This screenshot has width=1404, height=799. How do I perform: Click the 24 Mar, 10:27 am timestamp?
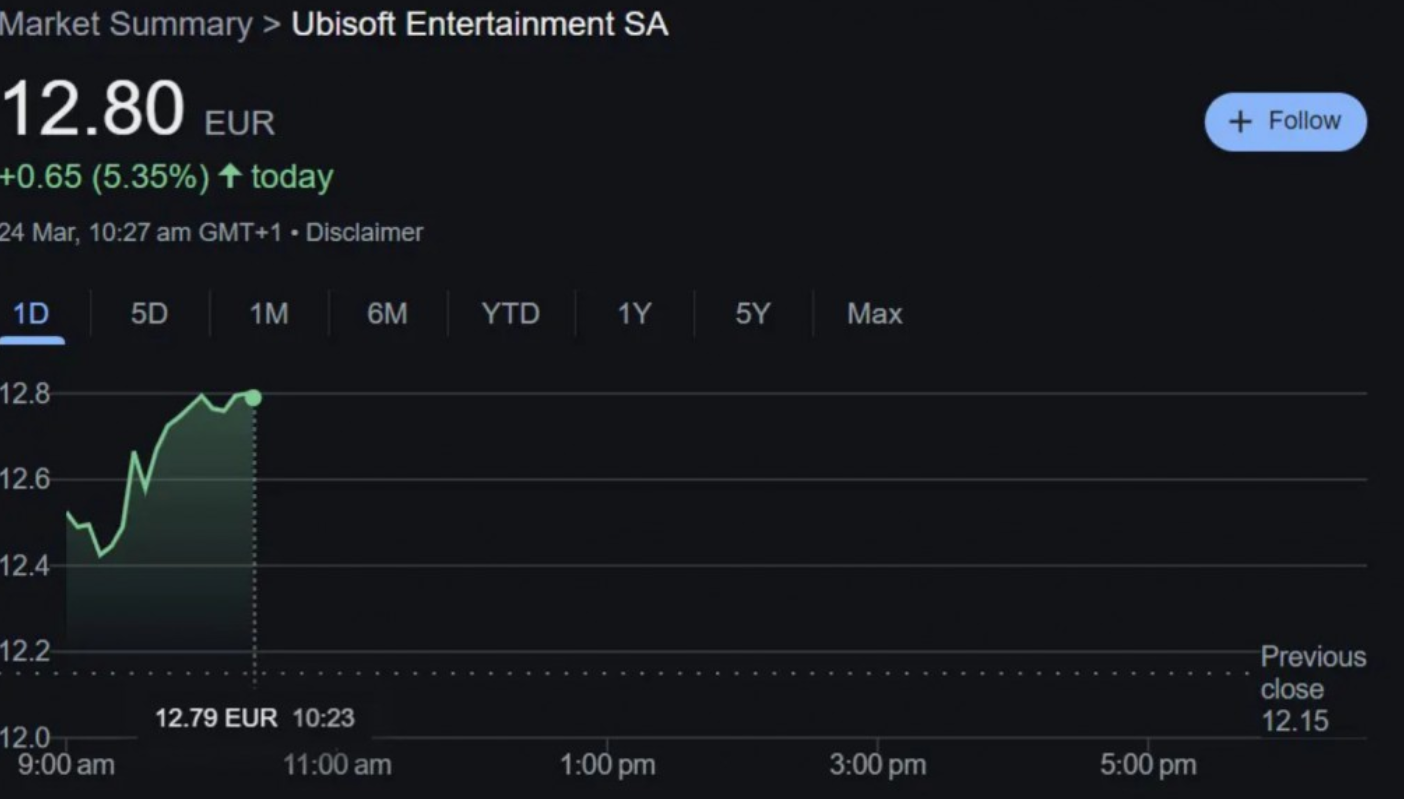click(140, 233)
